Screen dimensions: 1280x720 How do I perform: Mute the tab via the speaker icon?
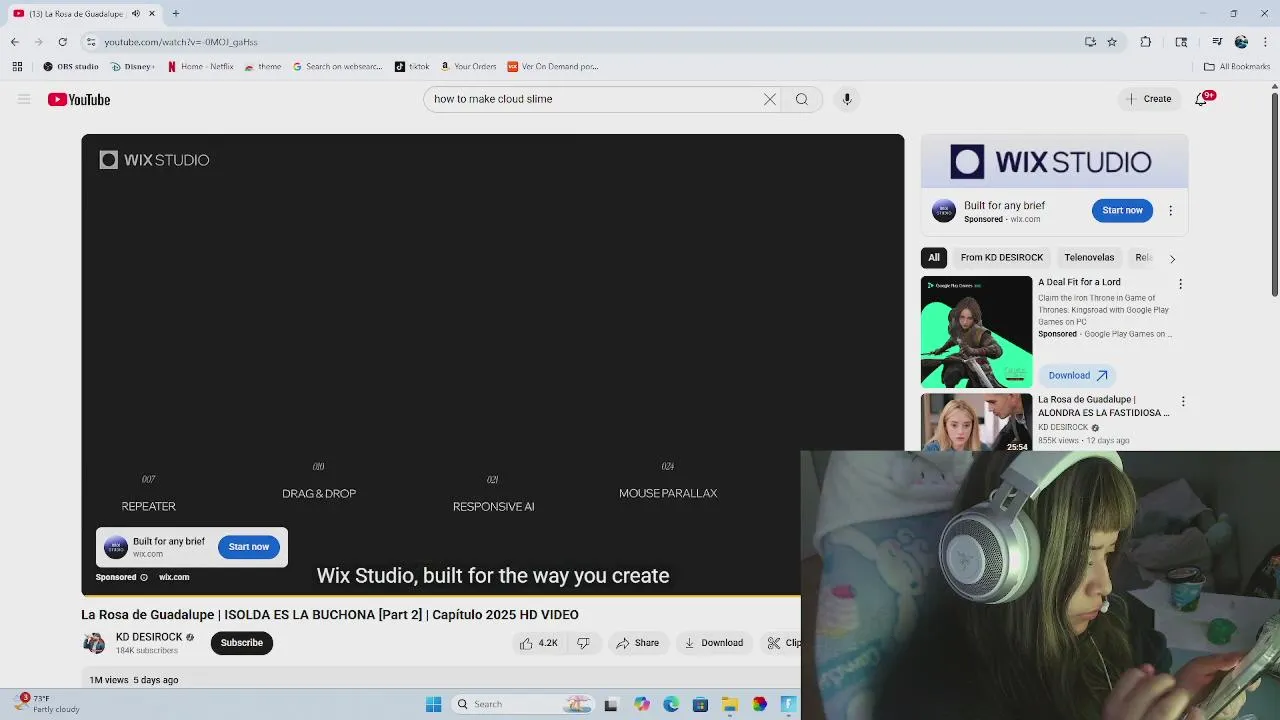tap(136, 14)
